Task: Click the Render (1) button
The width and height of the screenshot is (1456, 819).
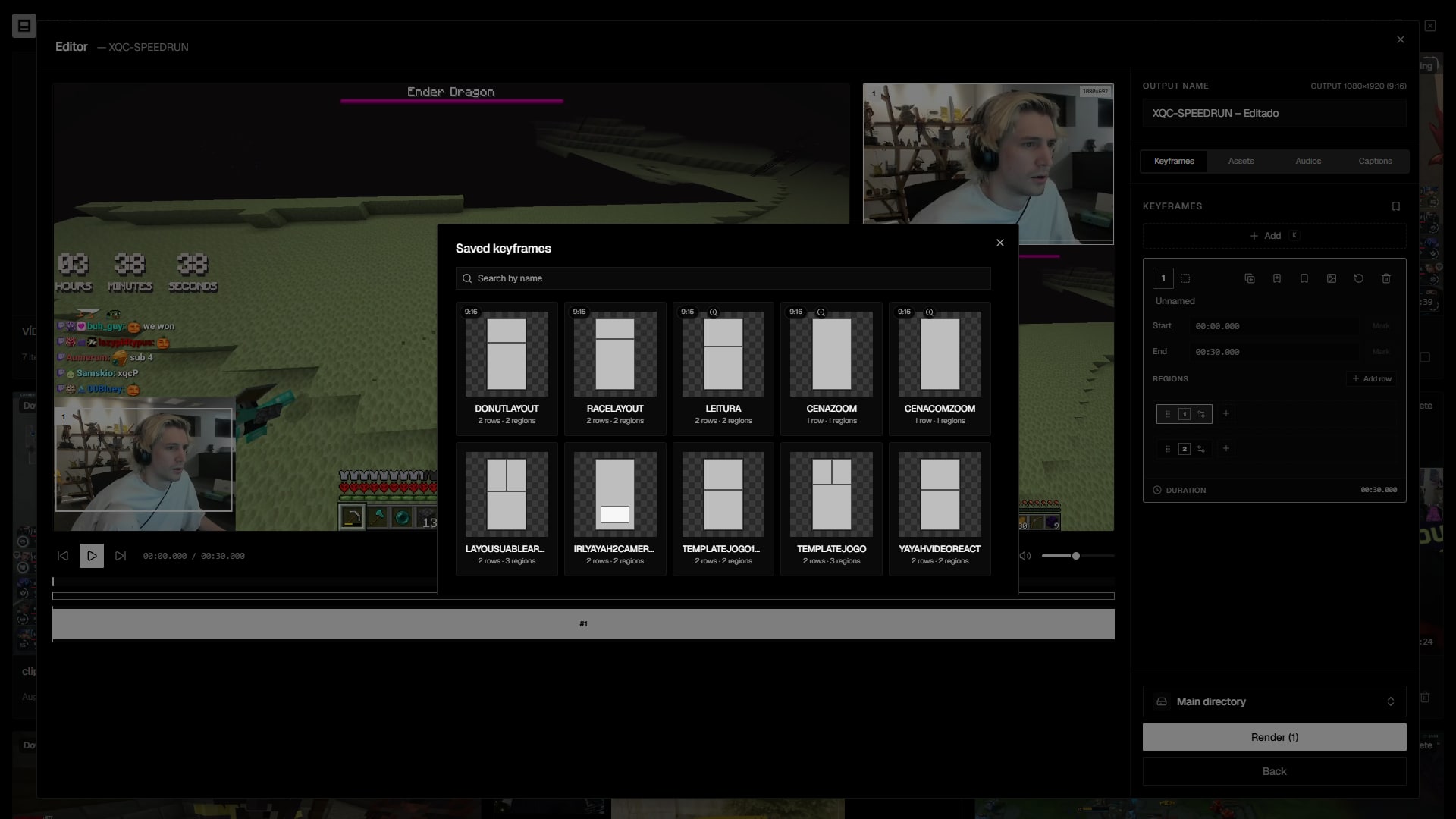Action: (1274, 737)
